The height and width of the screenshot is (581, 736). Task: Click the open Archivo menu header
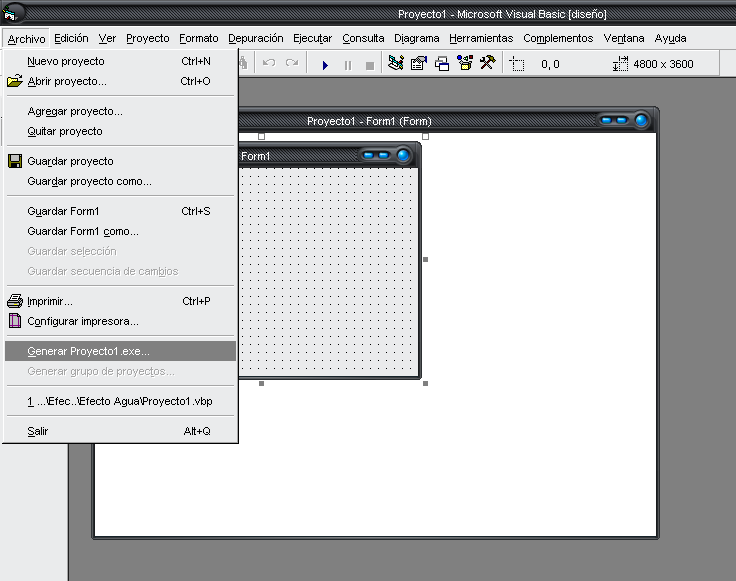click(x=26, y=38)
